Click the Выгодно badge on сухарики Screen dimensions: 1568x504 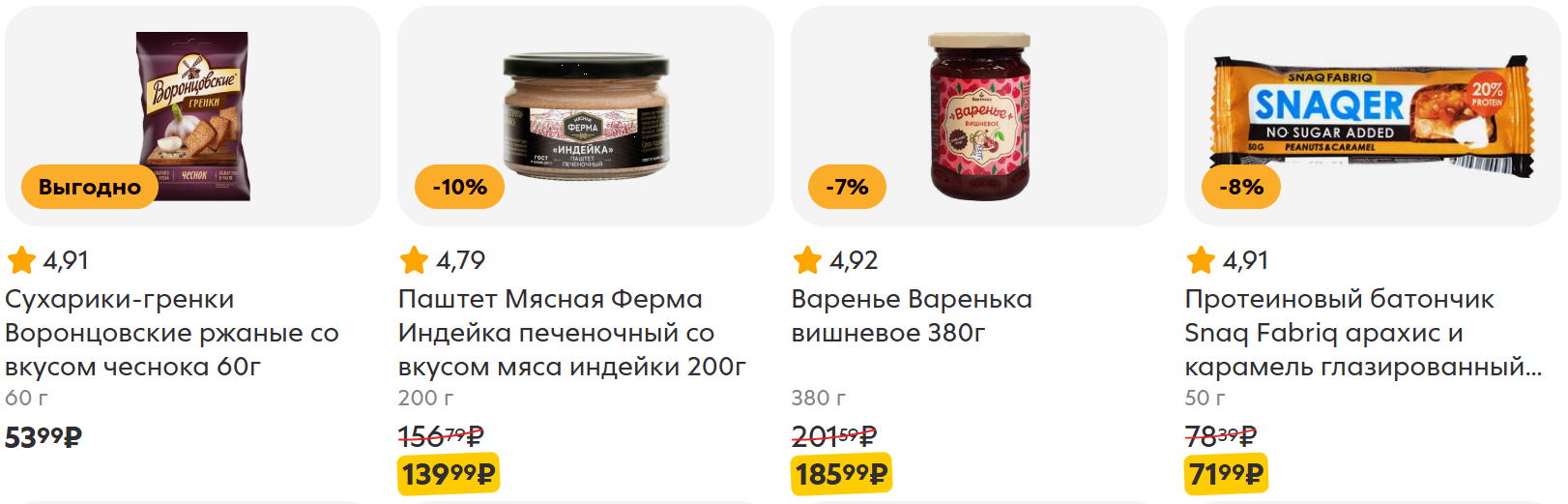(90, 187)
